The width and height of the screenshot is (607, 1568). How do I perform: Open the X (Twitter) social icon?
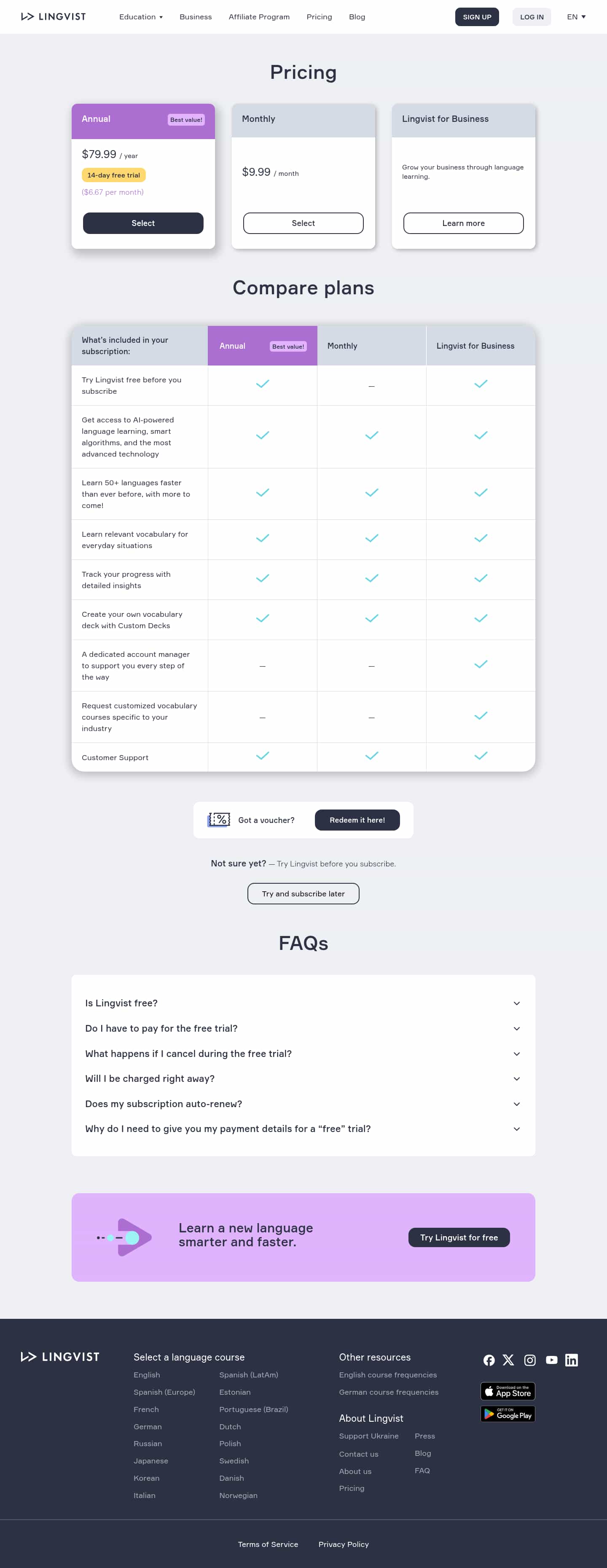[508, 1360]
